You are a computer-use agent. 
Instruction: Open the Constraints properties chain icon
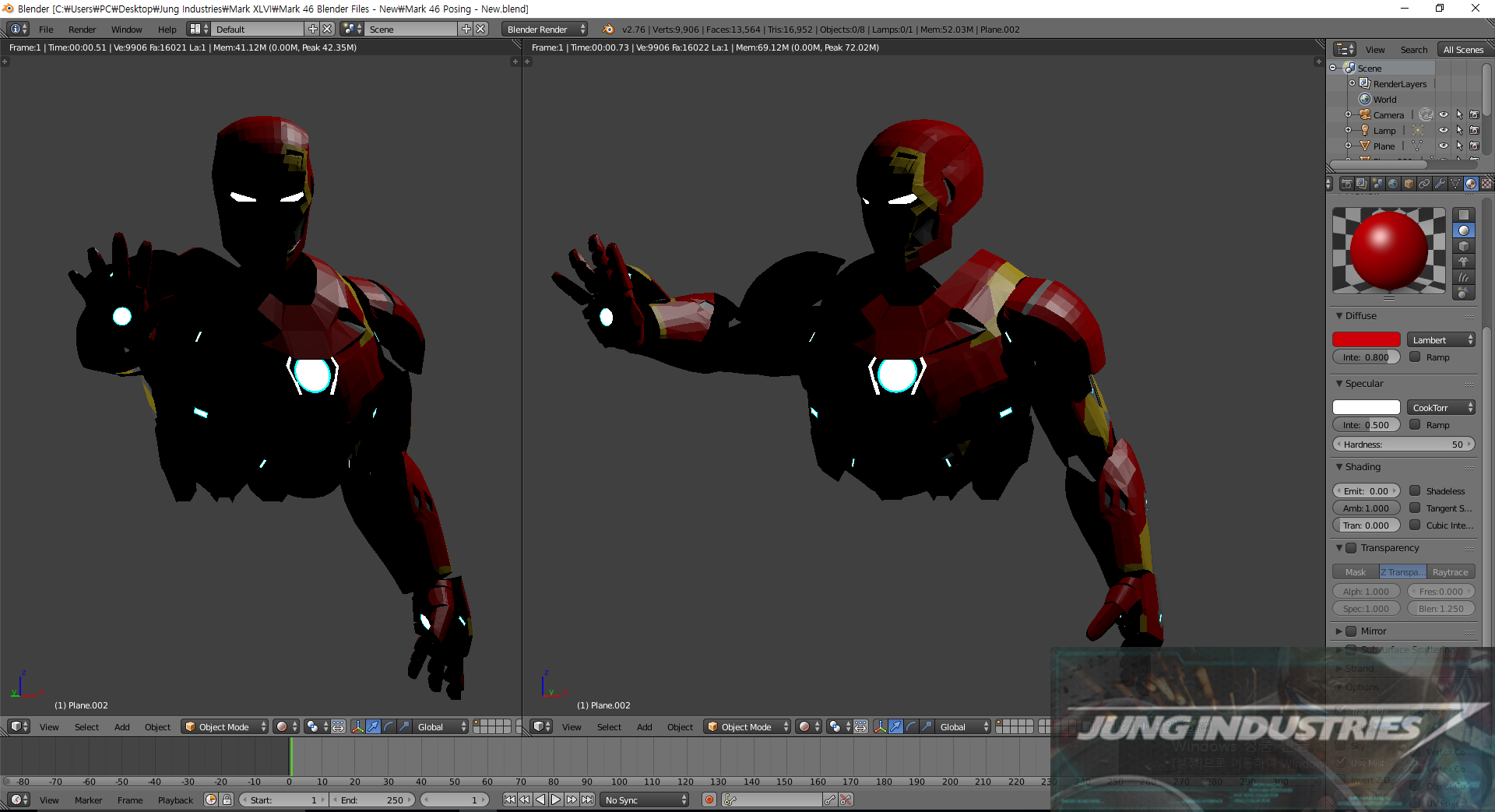coord(1424,184)
